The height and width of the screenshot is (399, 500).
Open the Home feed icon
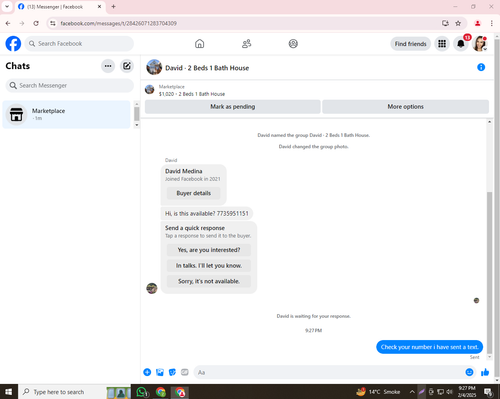click(x=199, y=44)
